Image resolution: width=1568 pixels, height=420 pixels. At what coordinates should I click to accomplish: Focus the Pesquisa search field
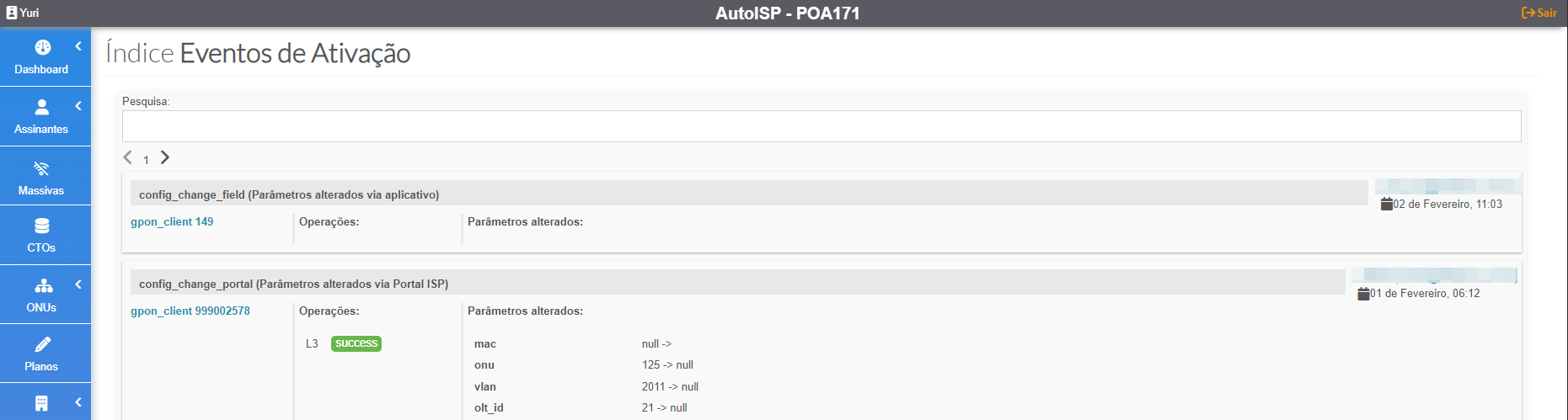point(821,126)
